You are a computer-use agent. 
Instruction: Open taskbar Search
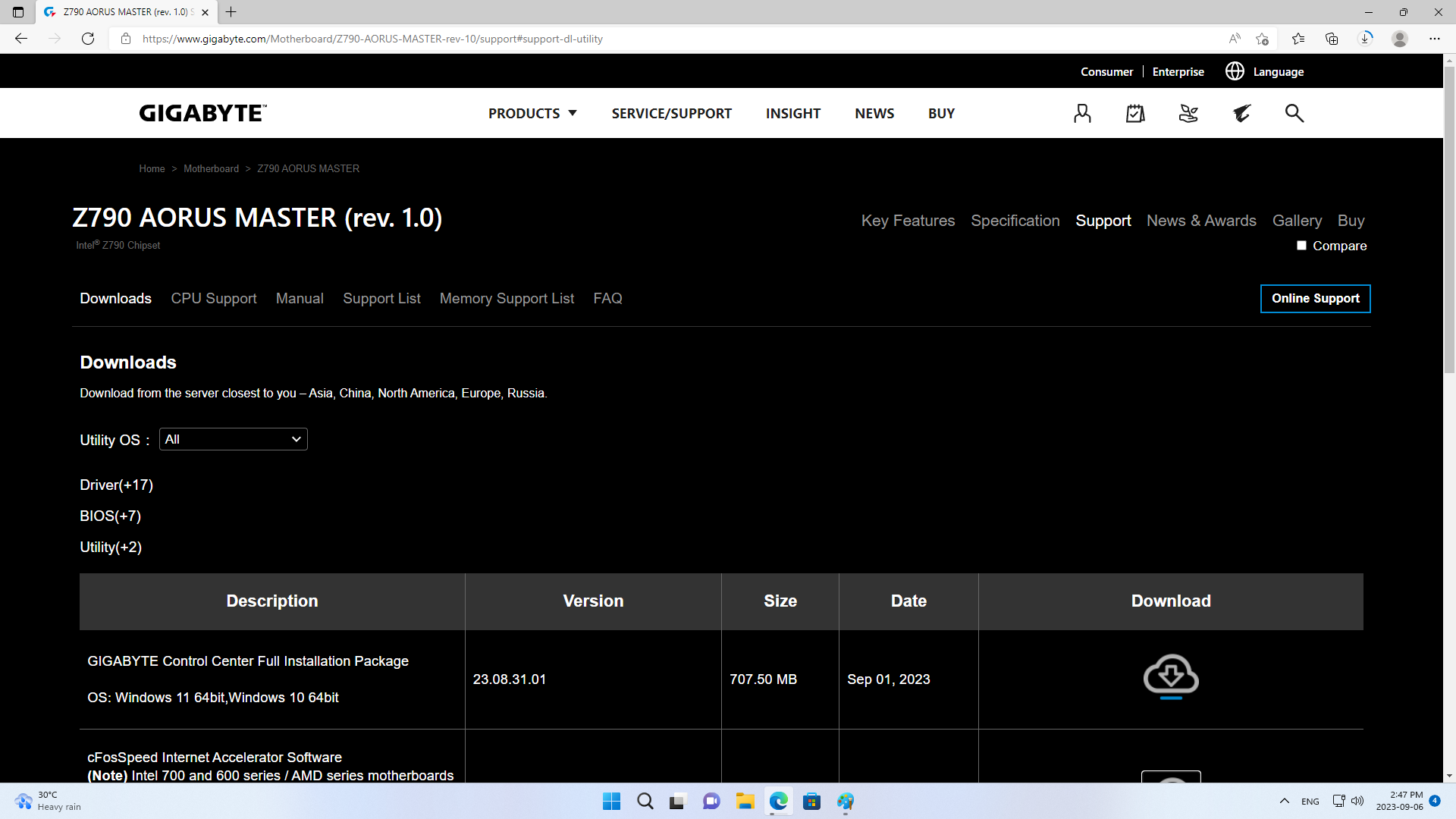tap(645, 802)
